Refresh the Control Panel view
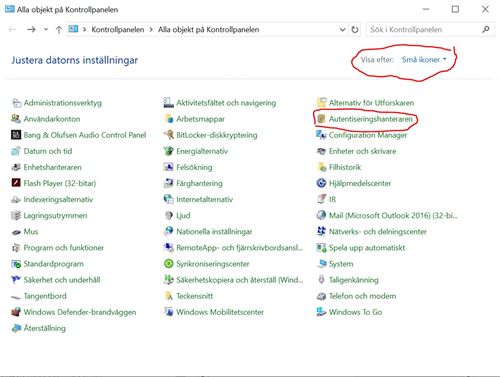 pos(355,30)
